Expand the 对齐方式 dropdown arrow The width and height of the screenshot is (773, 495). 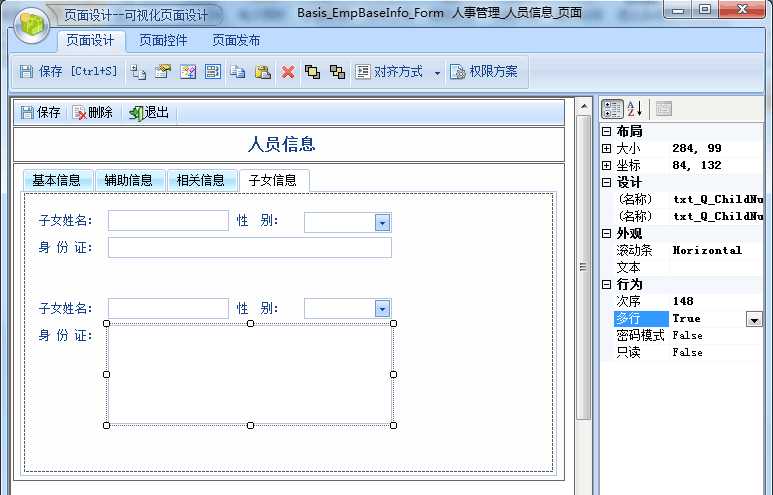(x=437, y=73)
